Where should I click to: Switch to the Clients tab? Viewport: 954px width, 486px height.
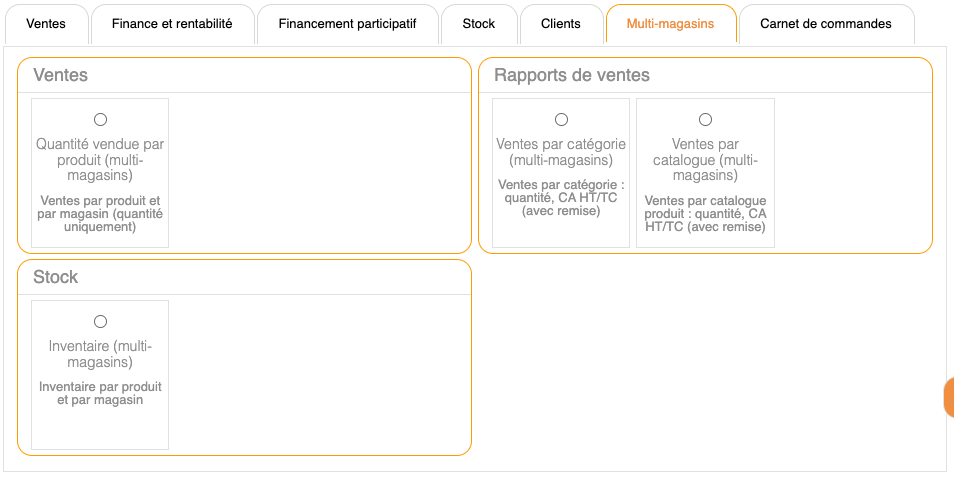pos(561,23)
